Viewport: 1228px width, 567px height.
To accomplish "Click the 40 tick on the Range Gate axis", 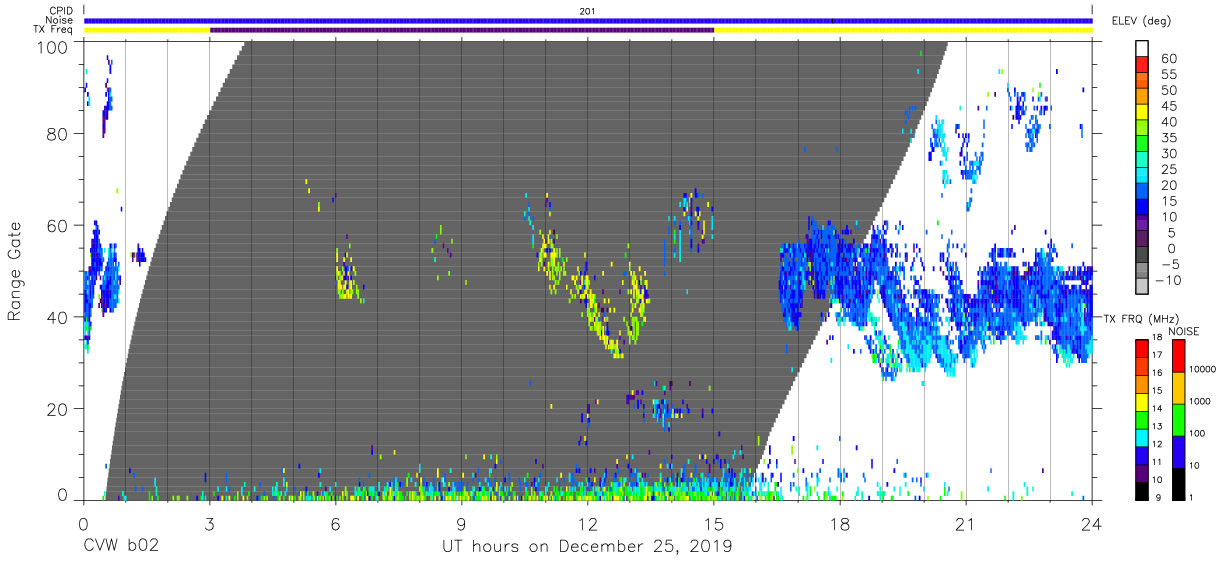I will click(57, 317).
